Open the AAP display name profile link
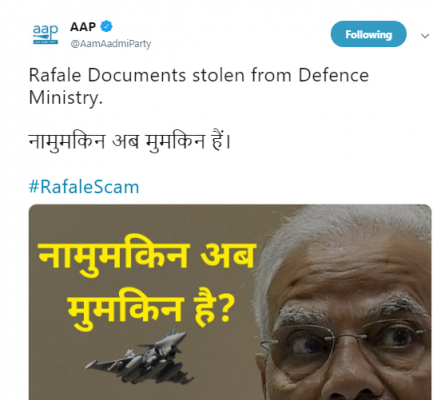Viewport: 437px width, 400px height. coord(83,27)
